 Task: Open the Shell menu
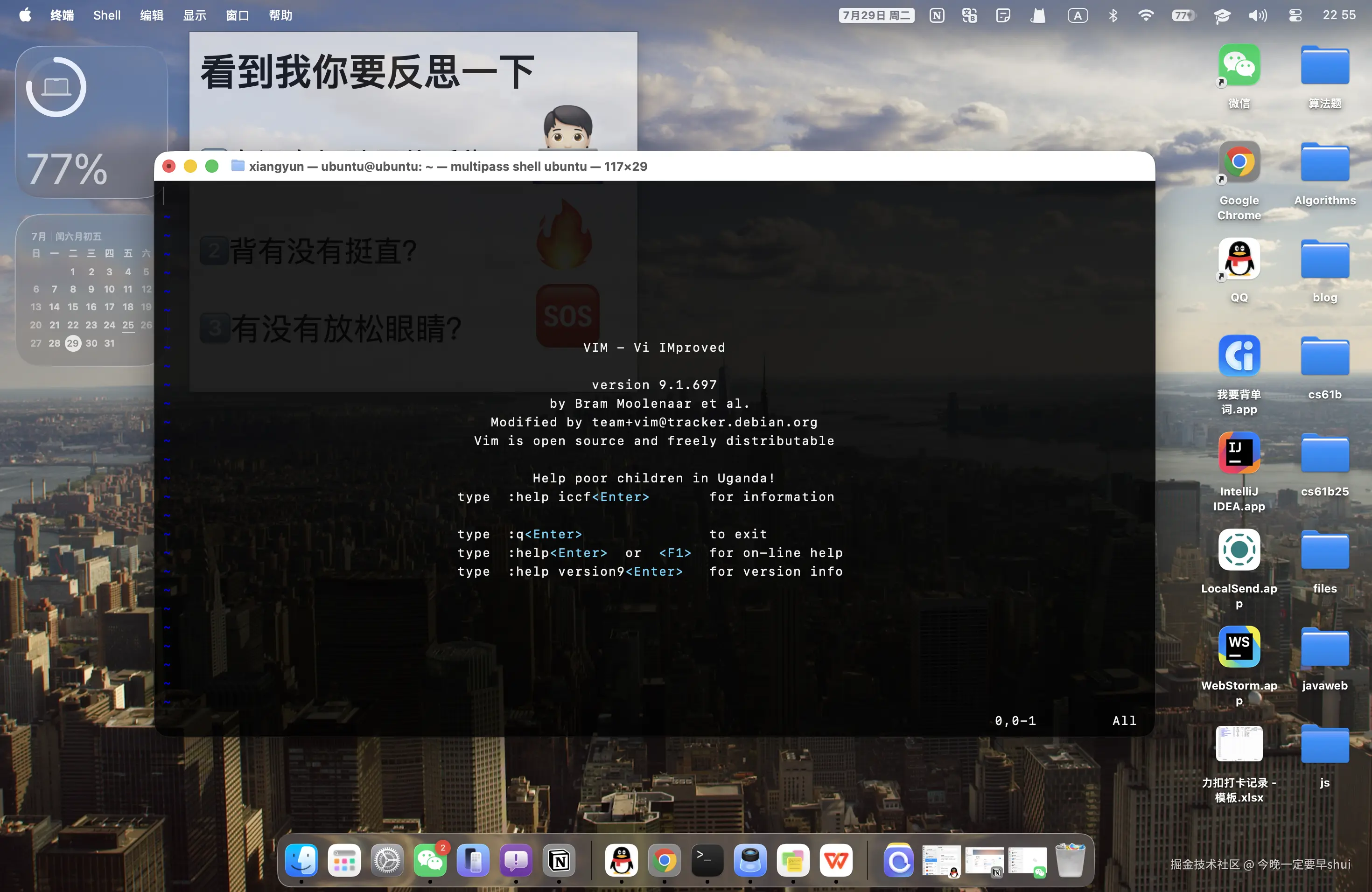tap(107, 15)
